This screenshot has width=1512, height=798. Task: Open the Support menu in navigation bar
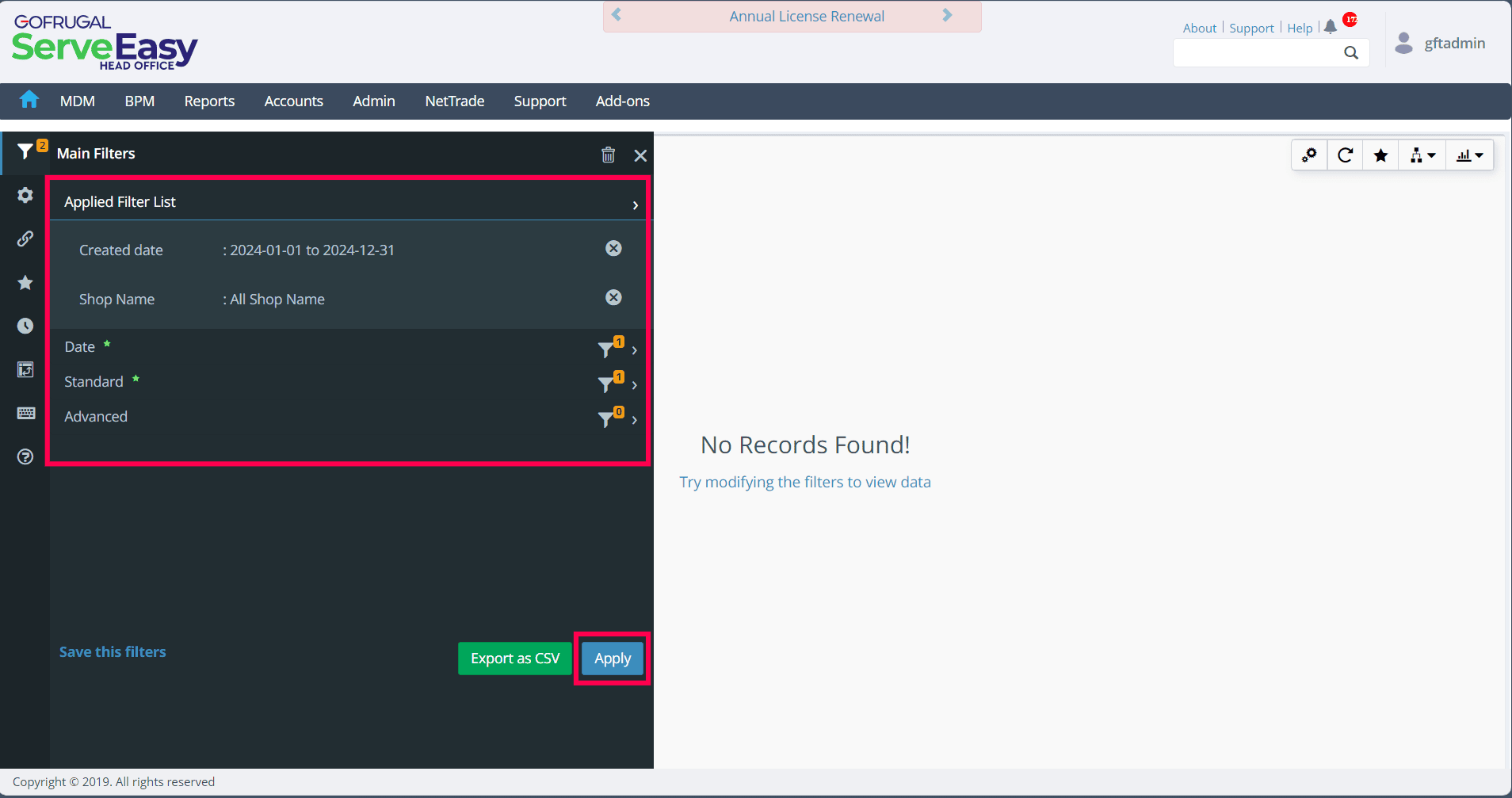pos(540,101)
